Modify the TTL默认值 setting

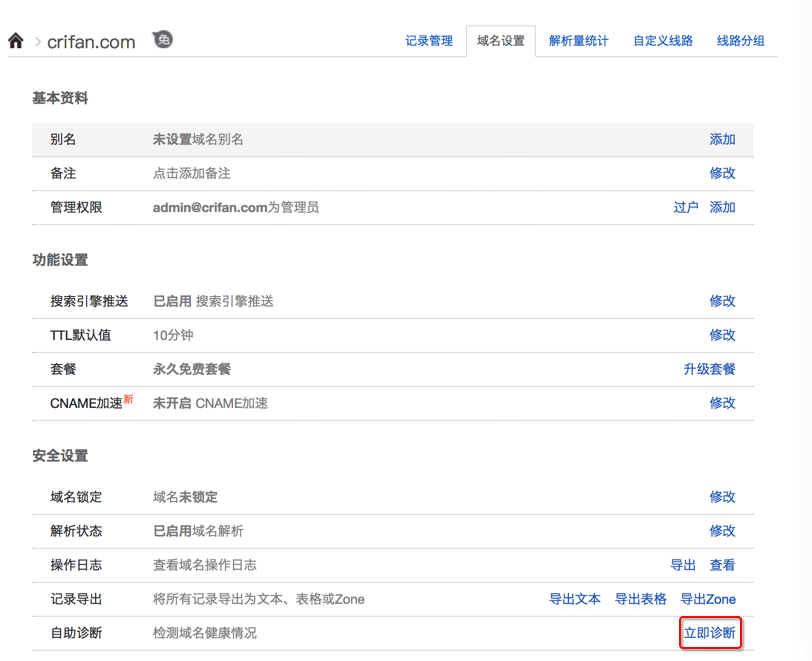coord(722,335)
